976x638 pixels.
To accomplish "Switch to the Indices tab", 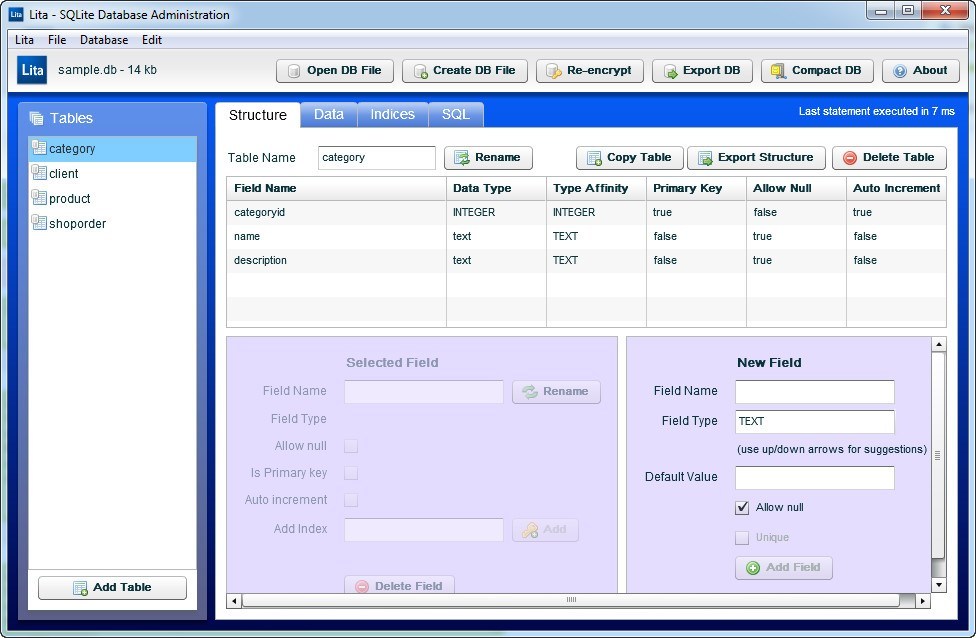I will tap(392, 115).
